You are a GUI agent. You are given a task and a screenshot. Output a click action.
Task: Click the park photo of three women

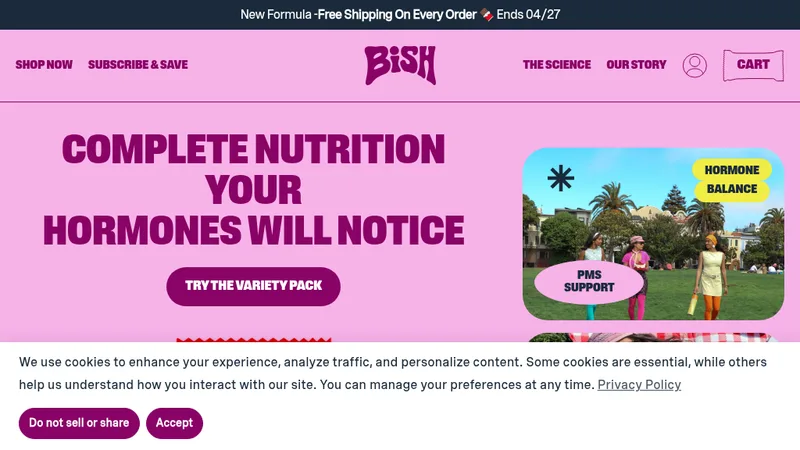pyautogui.click(x=653, y=234)
